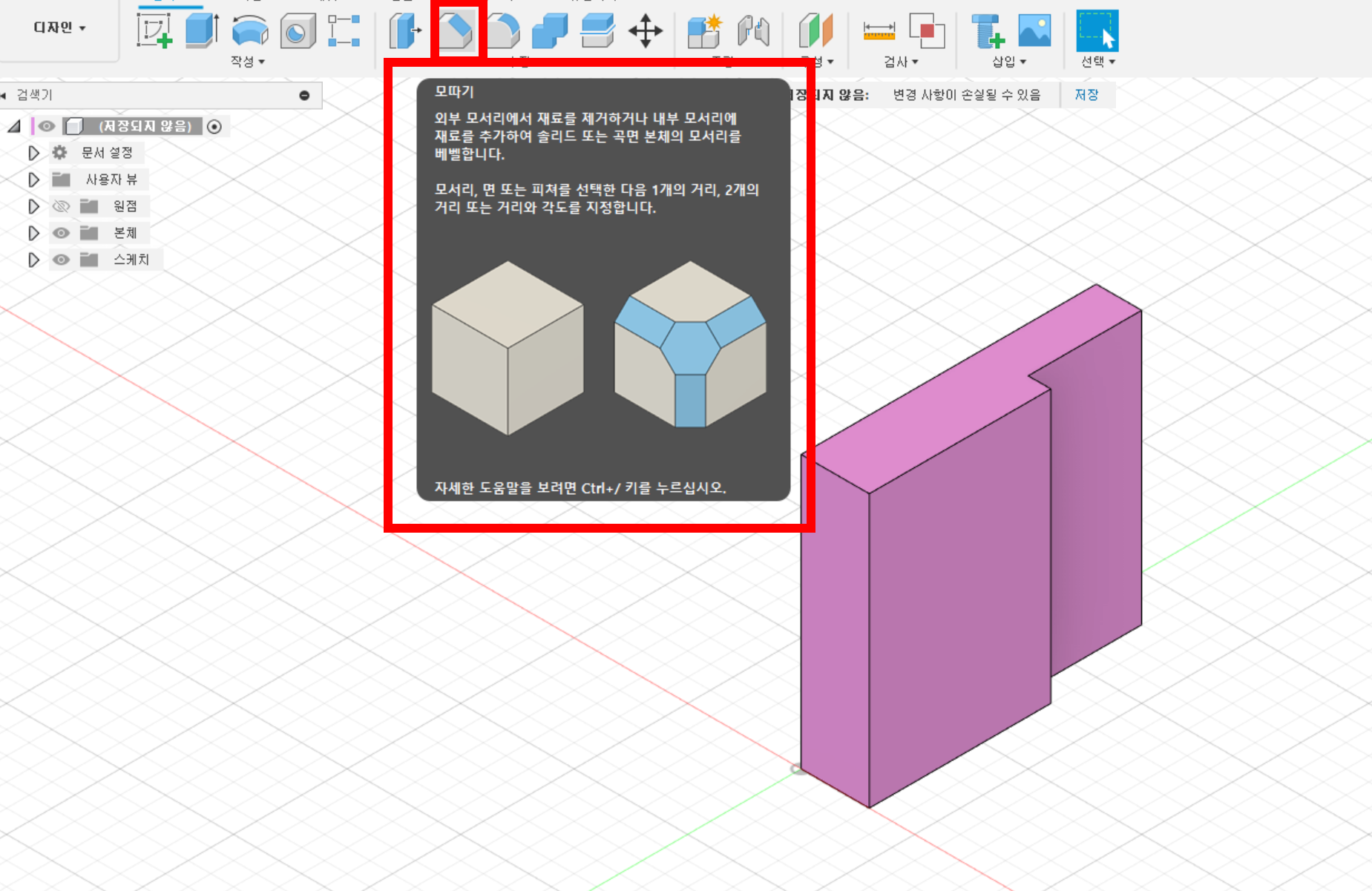Hide the 스케치 folder
This screenshot has width=1372, height=891.
click(61, 260)
